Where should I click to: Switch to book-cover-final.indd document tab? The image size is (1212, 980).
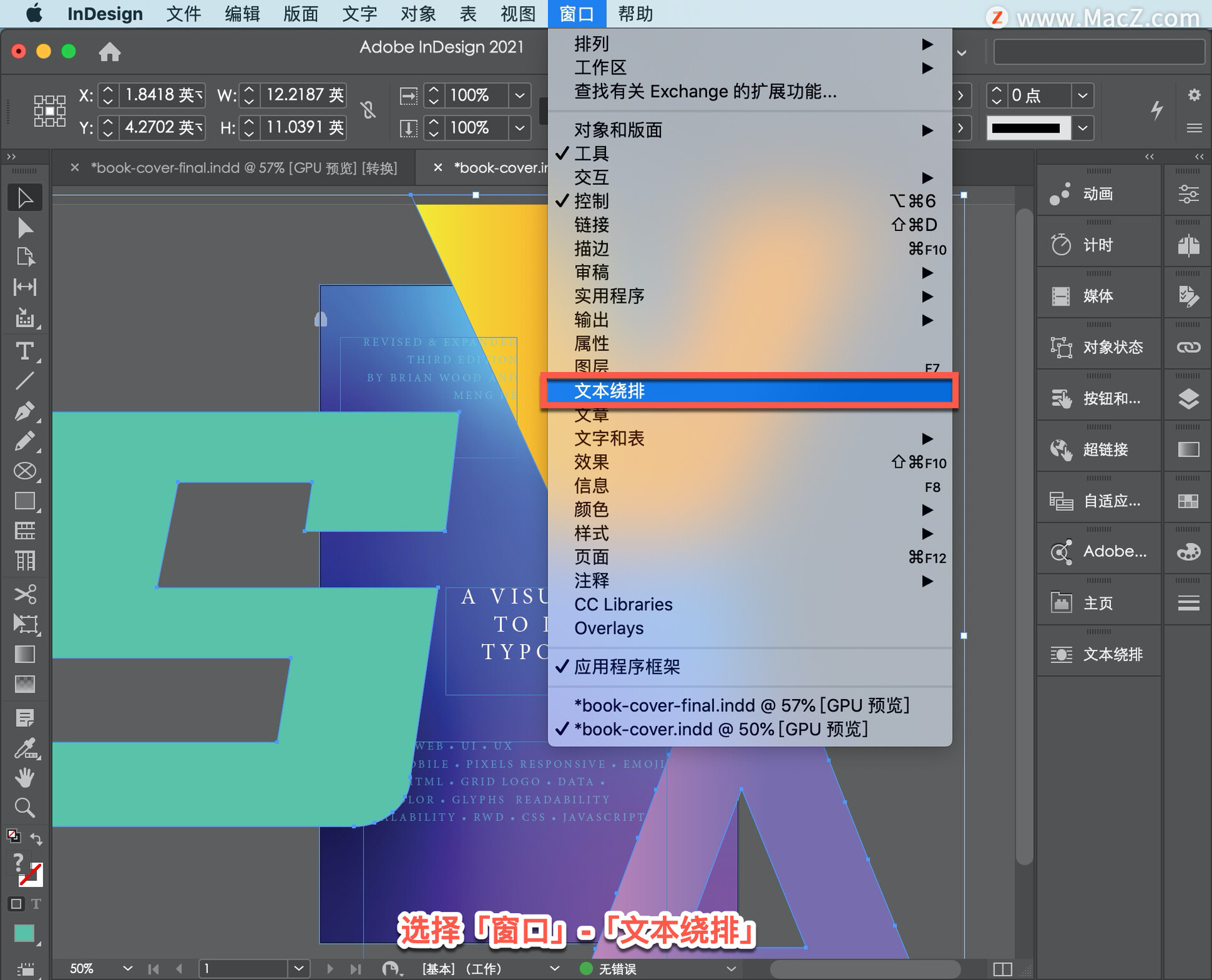[x=244, y=168]
